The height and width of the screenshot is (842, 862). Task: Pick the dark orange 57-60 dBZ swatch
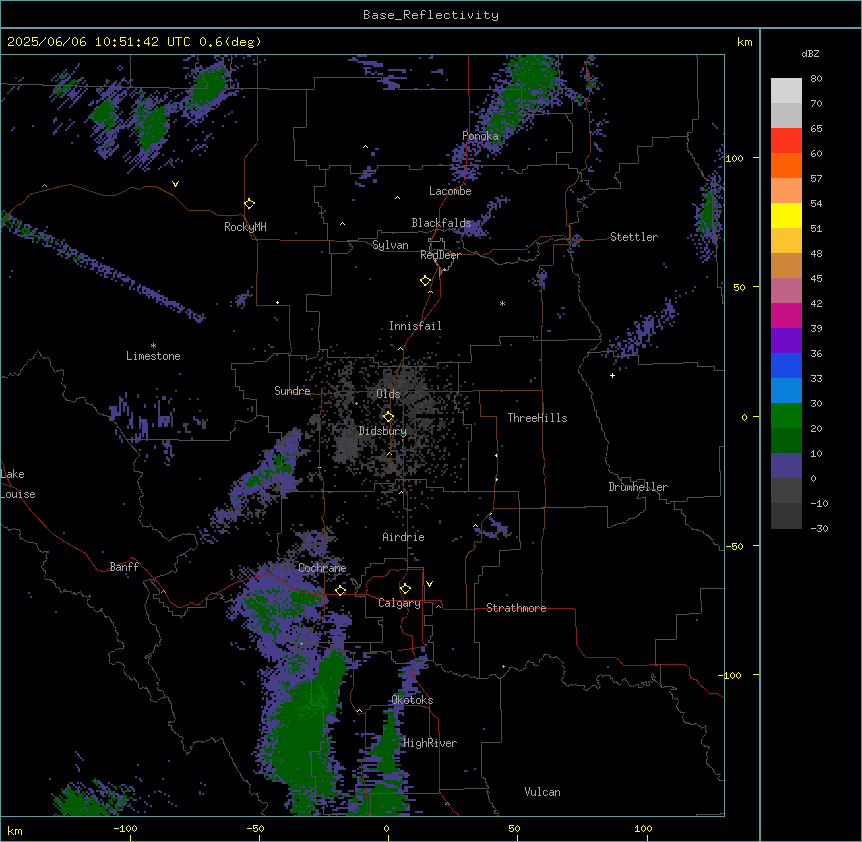click(x=786, y=165)
